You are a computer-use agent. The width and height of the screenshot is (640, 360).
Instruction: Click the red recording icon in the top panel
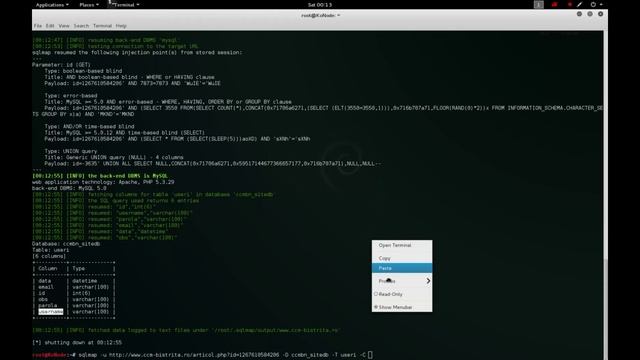pos(554,4)
